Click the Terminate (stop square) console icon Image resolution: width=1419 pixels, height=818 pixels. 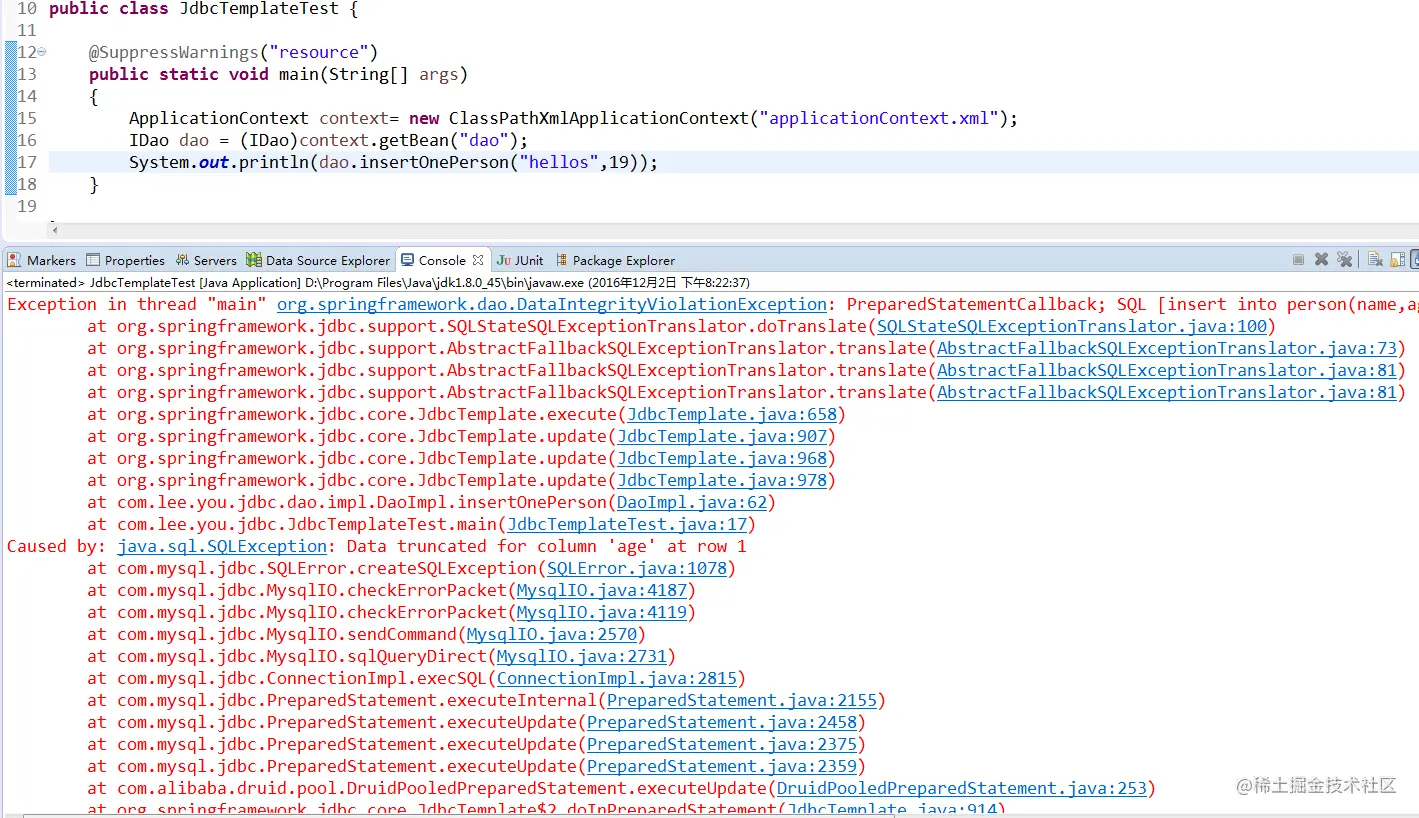coord(1298,260)
